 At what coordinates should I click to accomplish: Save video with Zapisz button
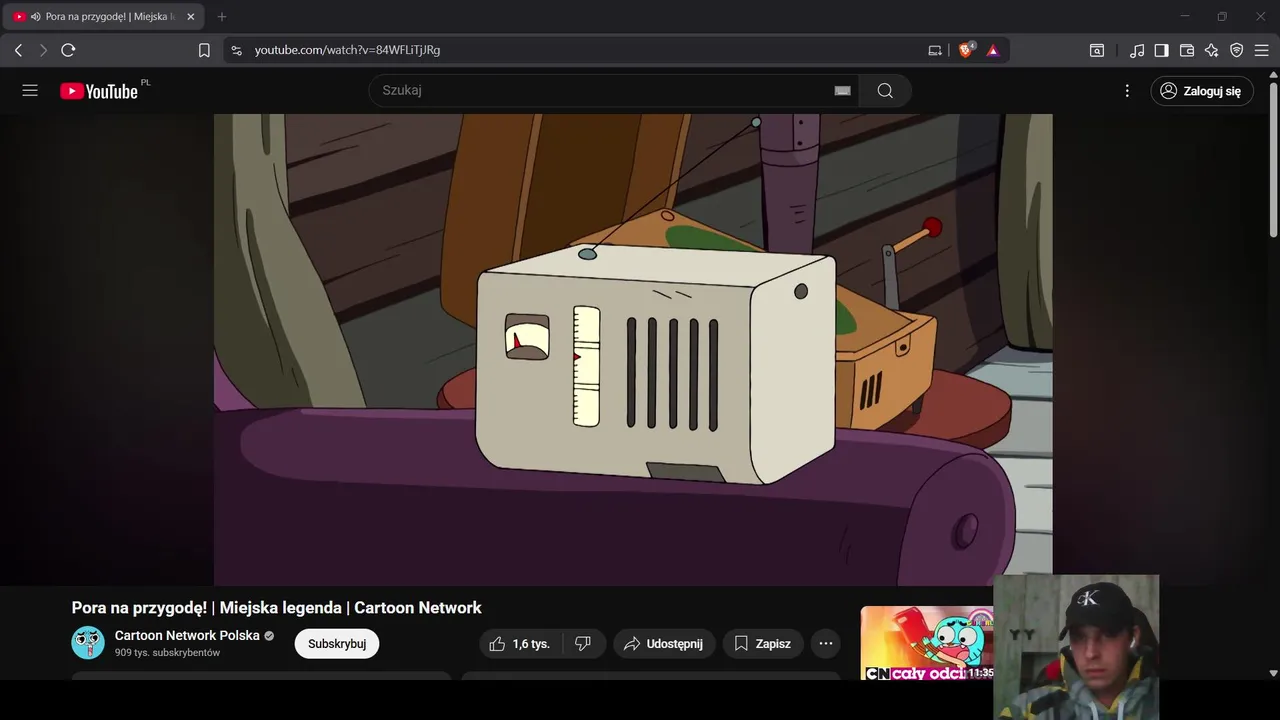[x=763, y=643]
